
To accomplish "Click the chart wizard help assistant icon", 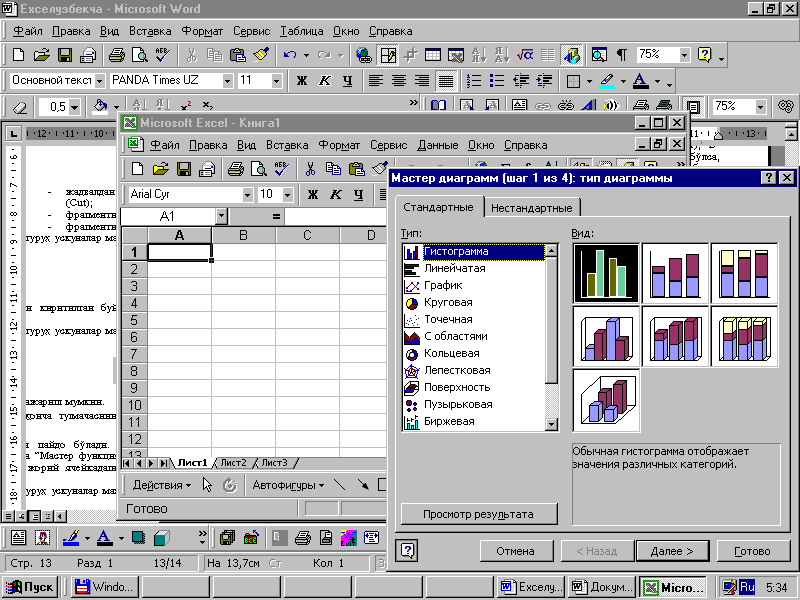I will tap(408, 551).
